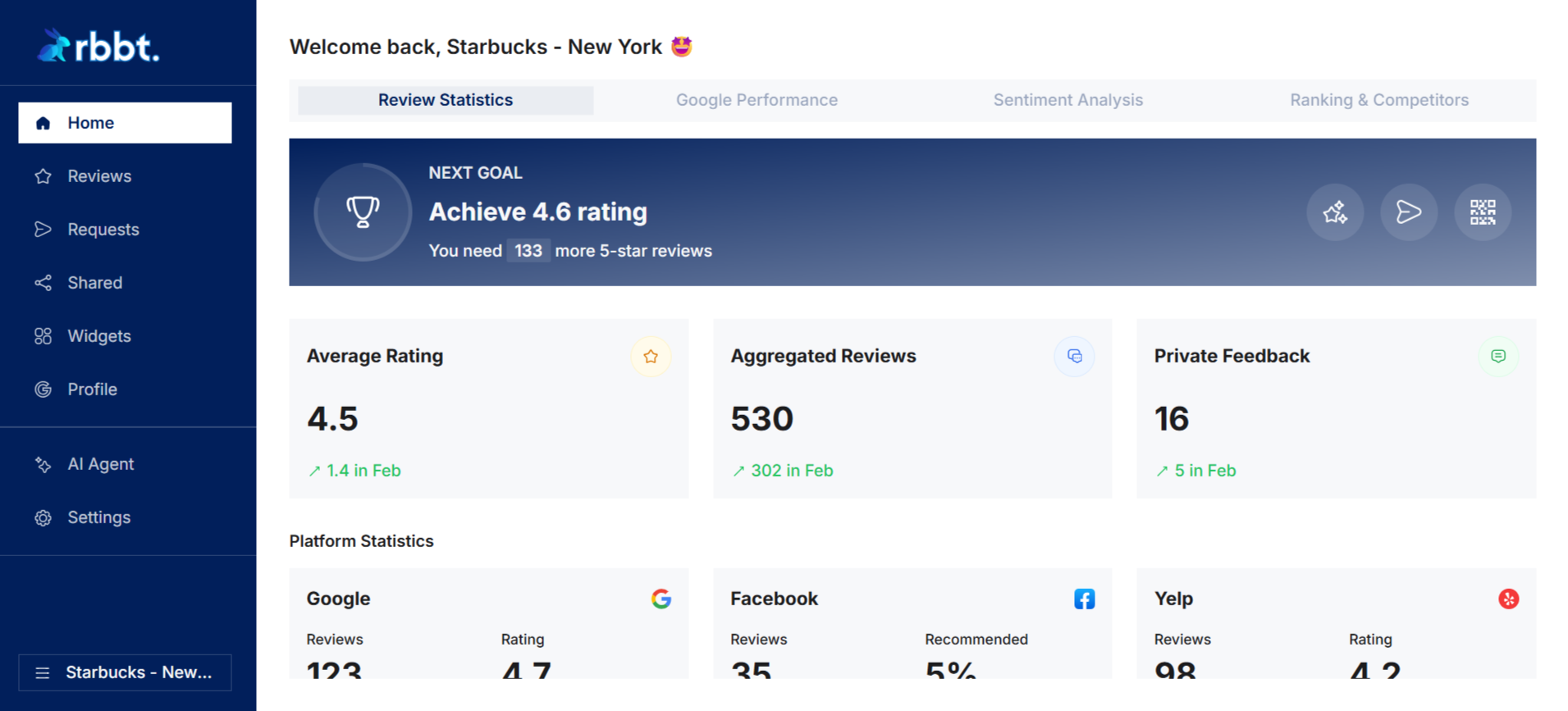This screenshot has height=711, width=1568.
Task: Click the sparkling star icon in Next Goal banner
Action: point(1335,212)
